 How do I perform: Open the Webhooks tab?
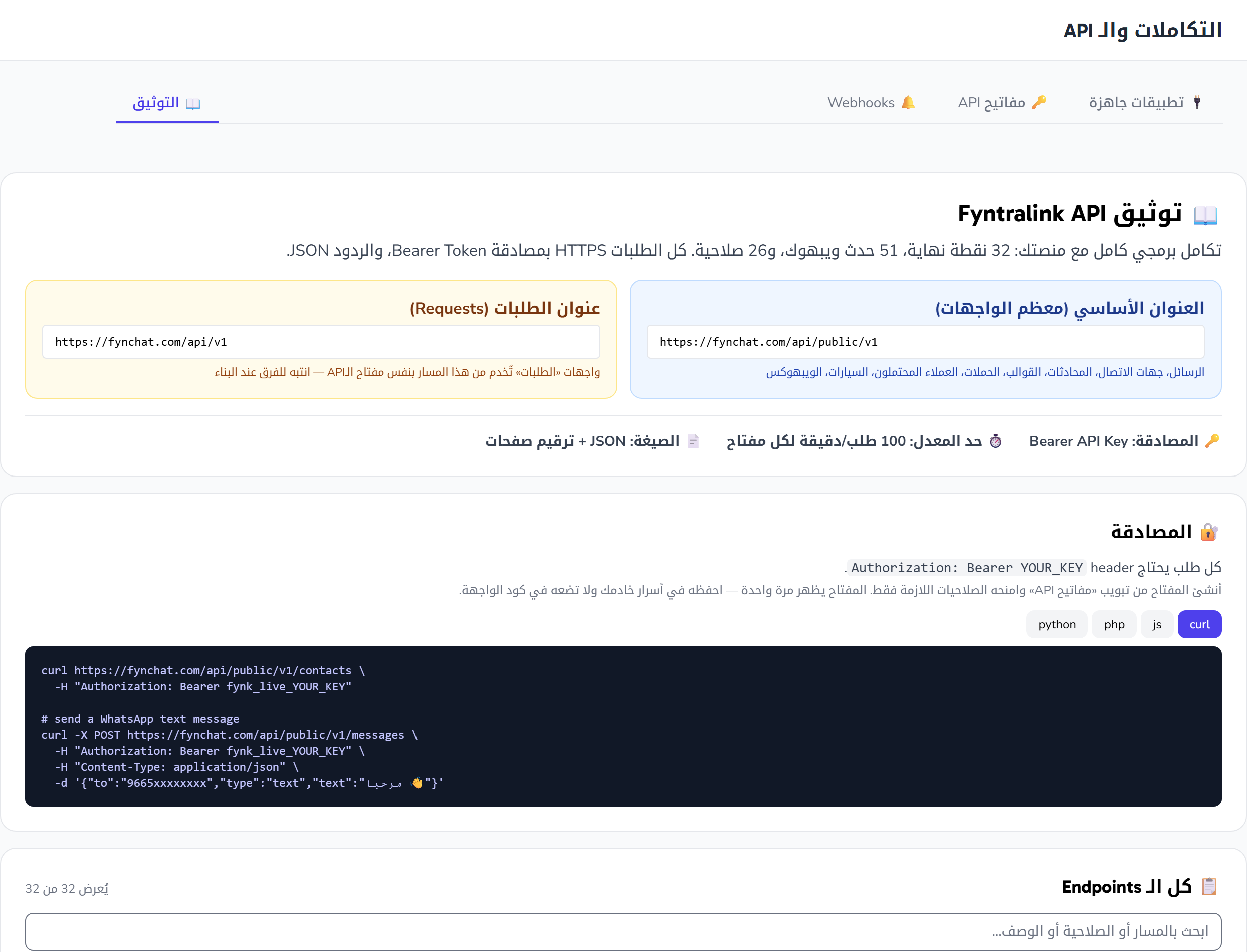871,103
